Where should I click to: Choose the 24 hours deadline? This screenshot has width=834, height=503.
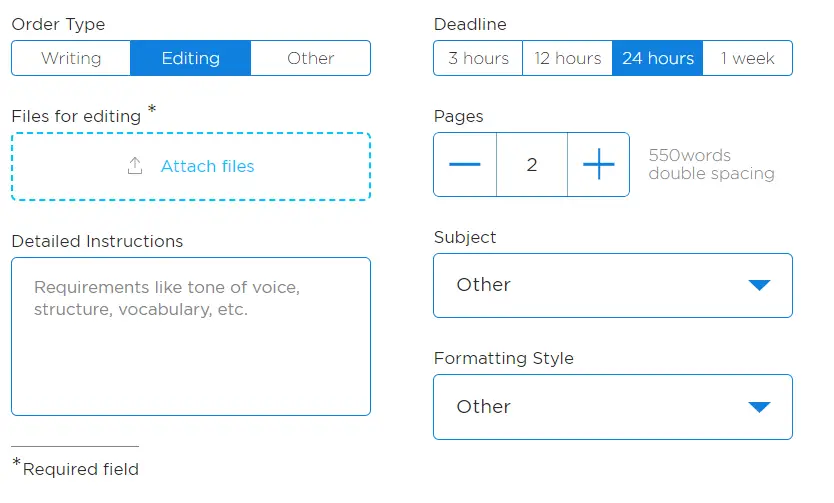[658, 58]
